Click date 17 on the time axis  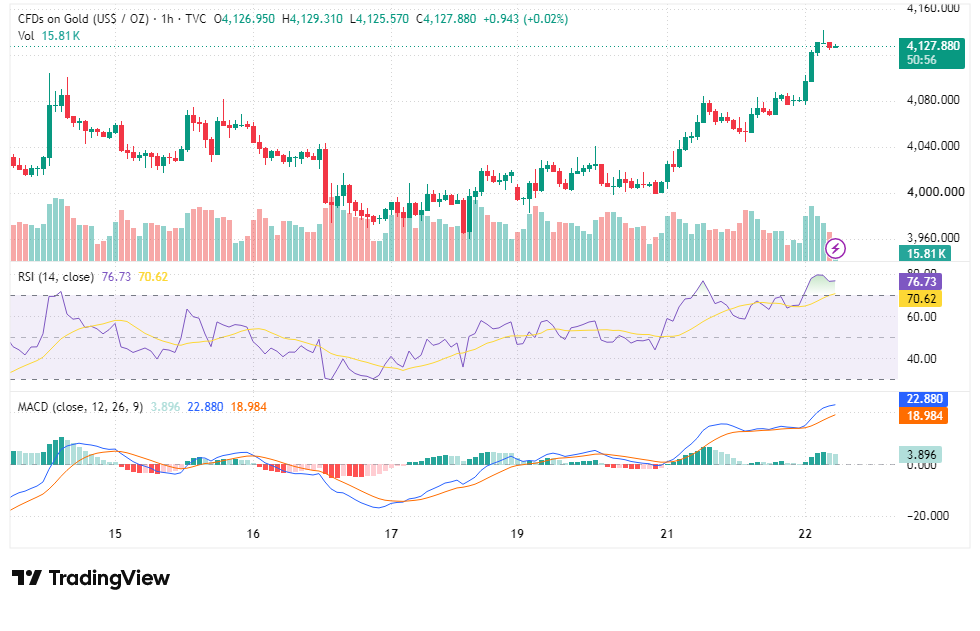coord(391,534)
